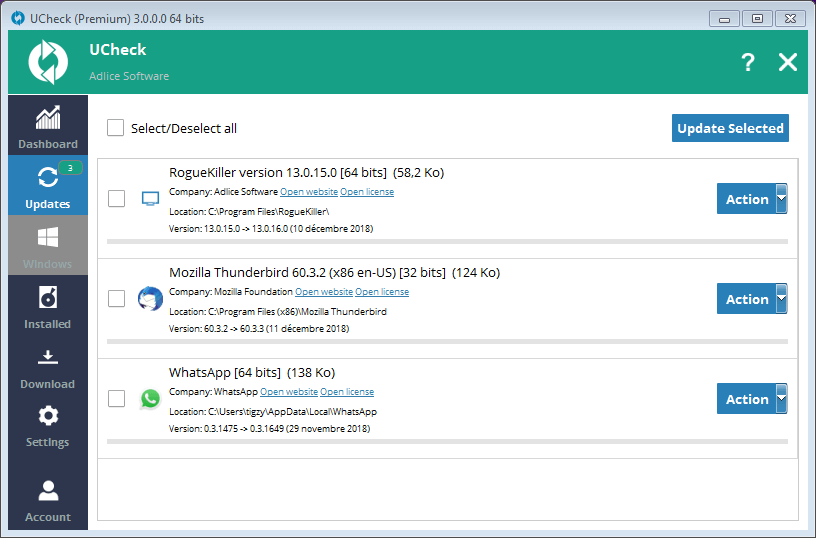Open the Settings gear icon
This screenshot has height=538, width=816.
click(x=47, y=415)
